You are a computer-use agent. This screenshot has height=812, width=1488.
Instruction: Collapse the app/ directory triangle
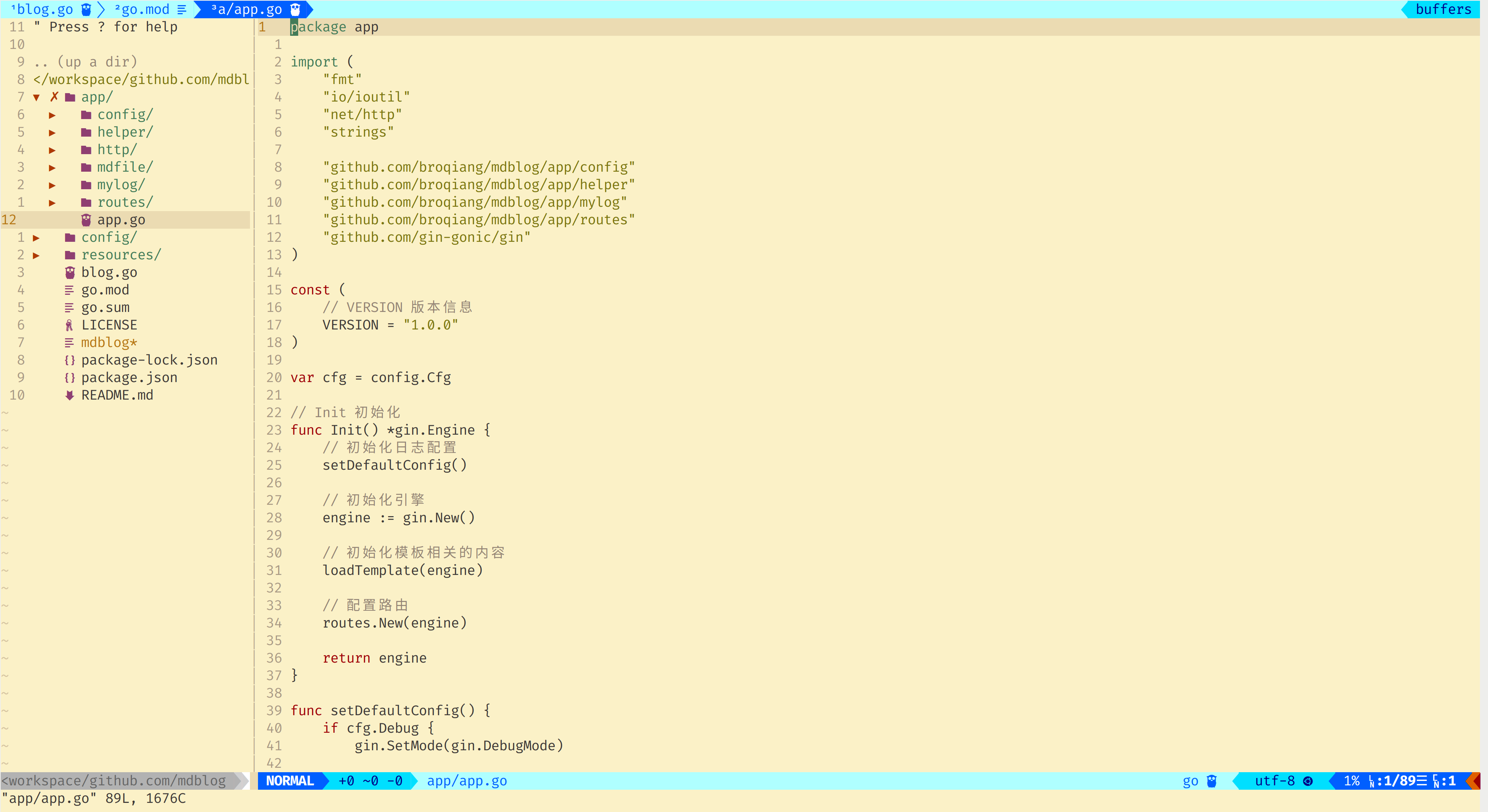point(37,97)
